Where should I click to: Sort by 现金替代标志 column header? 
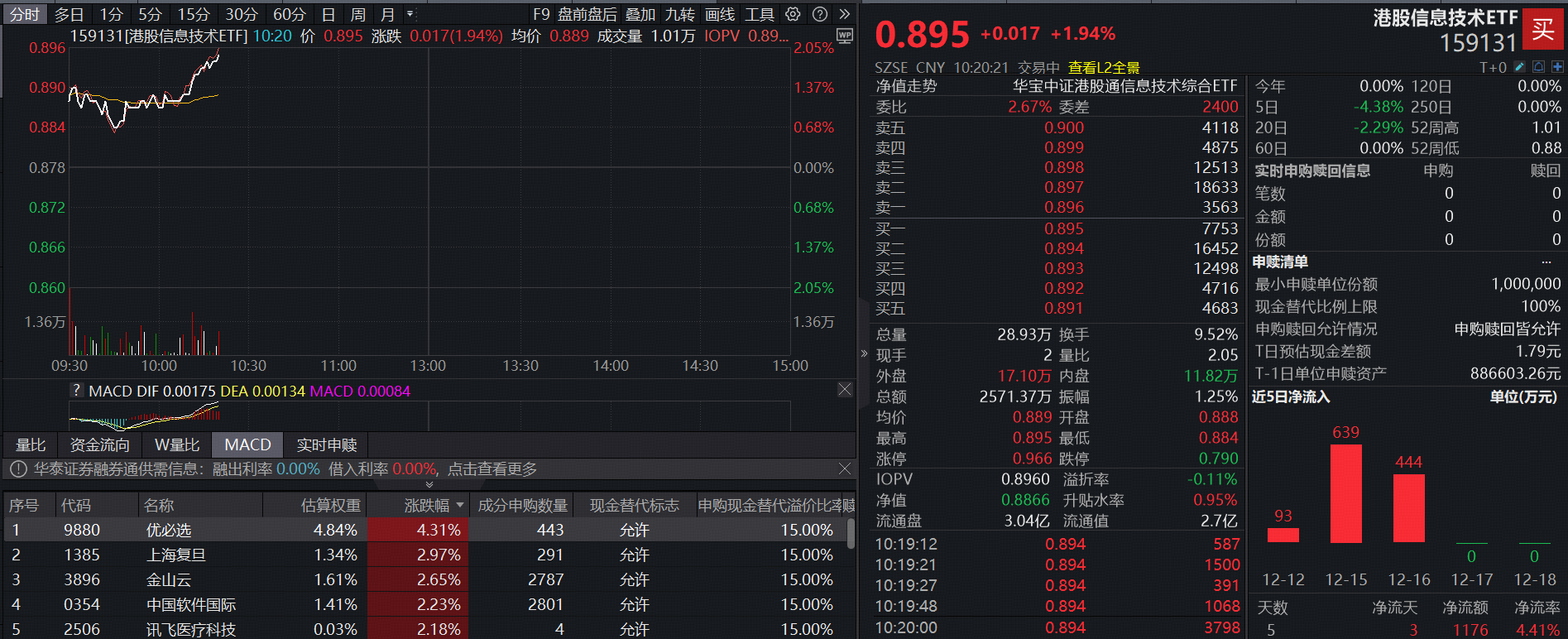coord(634,505)
